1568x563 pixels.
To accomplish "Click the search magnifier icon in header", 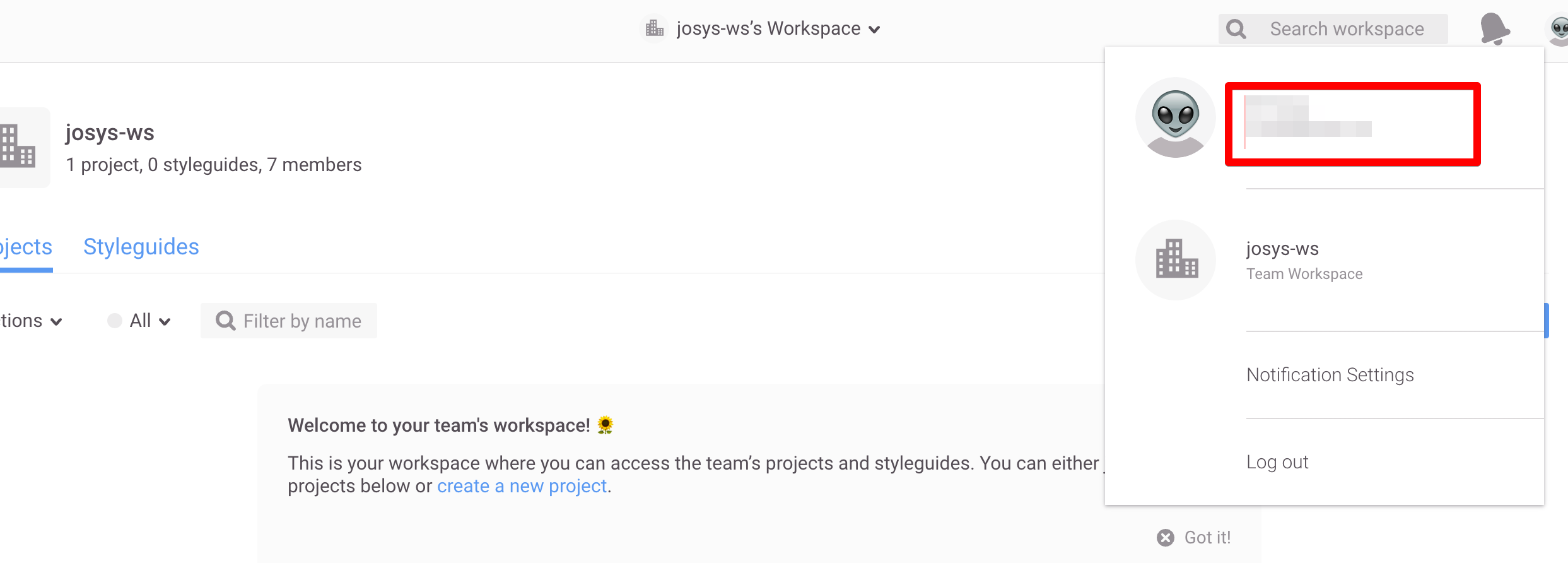I will coord(1236,29).
